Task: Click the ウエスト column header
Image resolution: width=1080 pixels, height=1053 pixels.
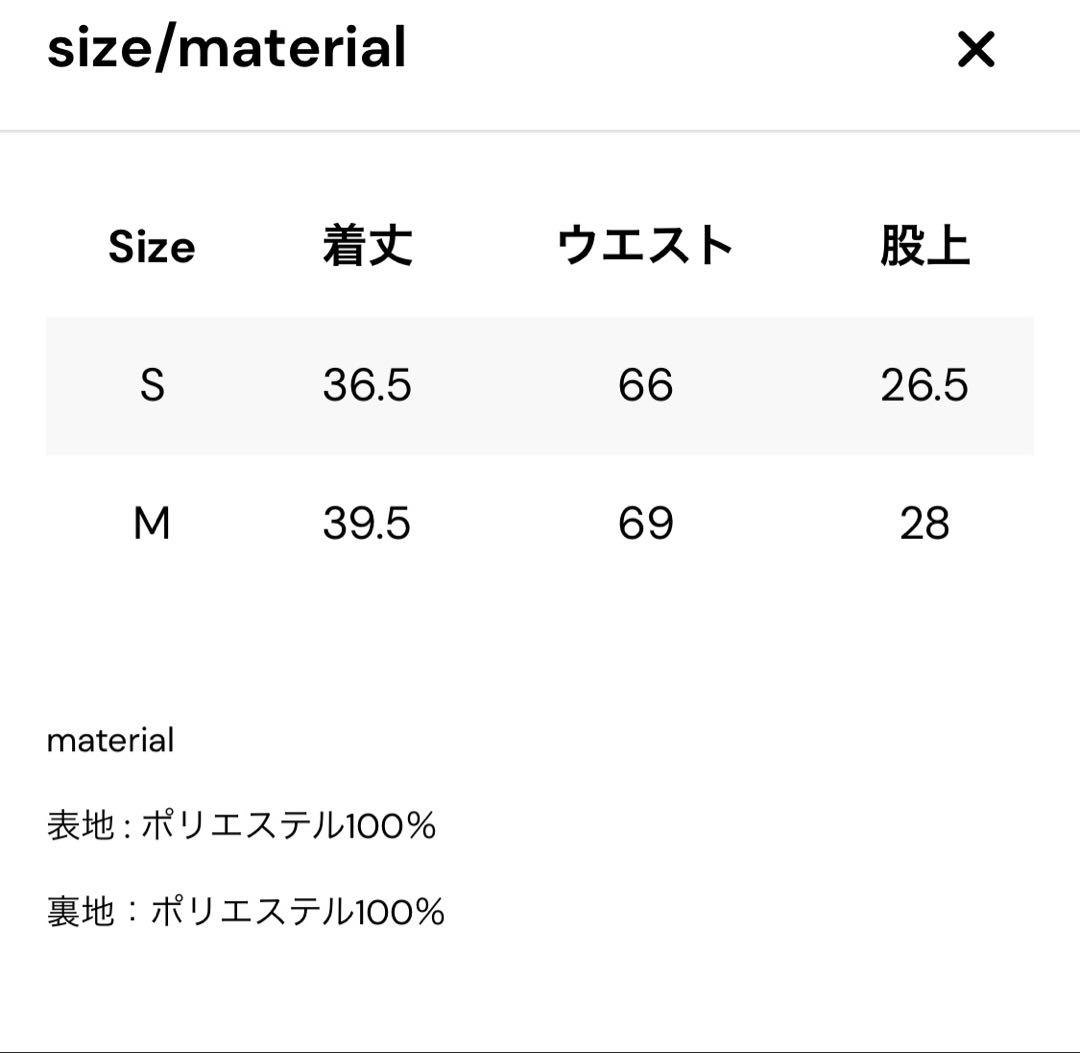Action: click(645, 244)
